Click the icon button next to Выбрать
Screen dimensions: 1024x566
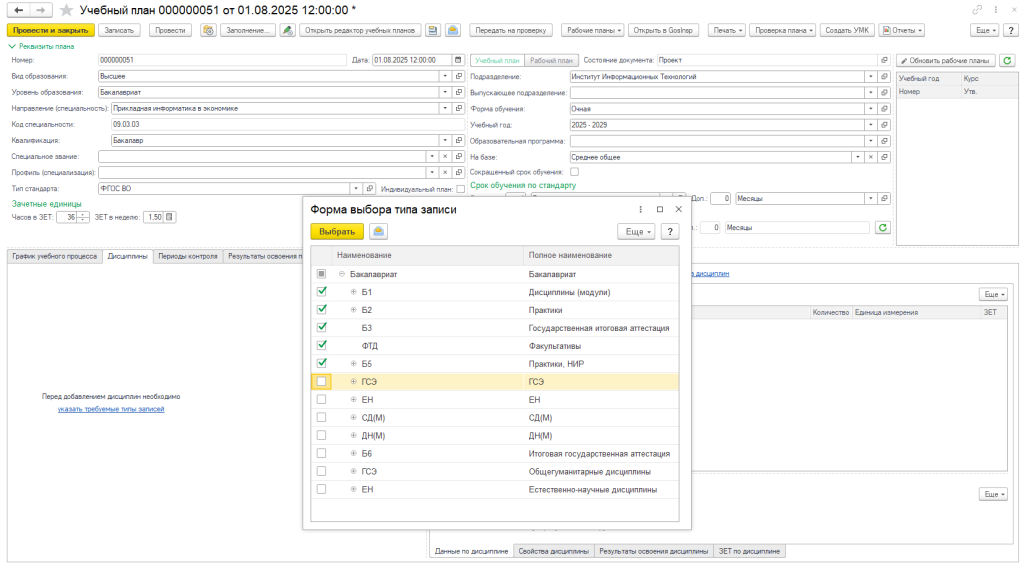[x=378, y=231]
